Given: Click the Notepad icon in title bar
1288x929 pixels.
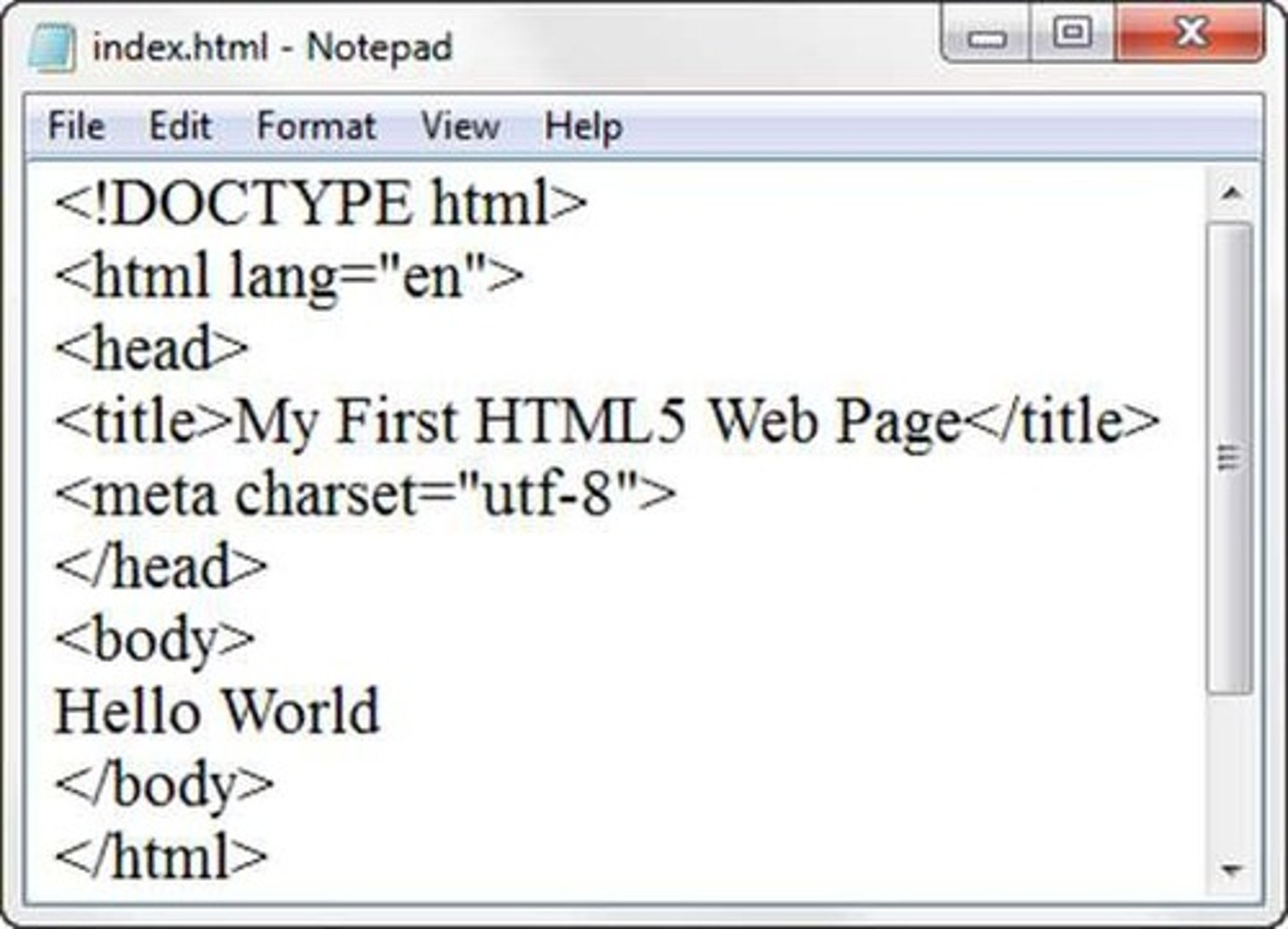Looking at the screenshot, I should coord(52,47).
